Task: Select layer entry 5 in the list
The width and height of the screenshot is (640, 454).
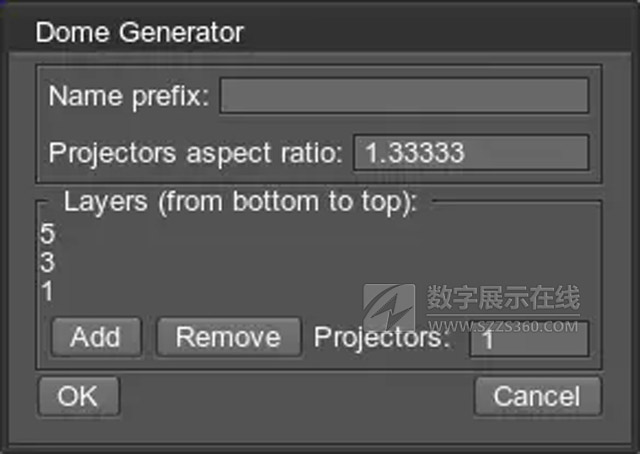Action: pyautogui.click(x=48, y=235)
